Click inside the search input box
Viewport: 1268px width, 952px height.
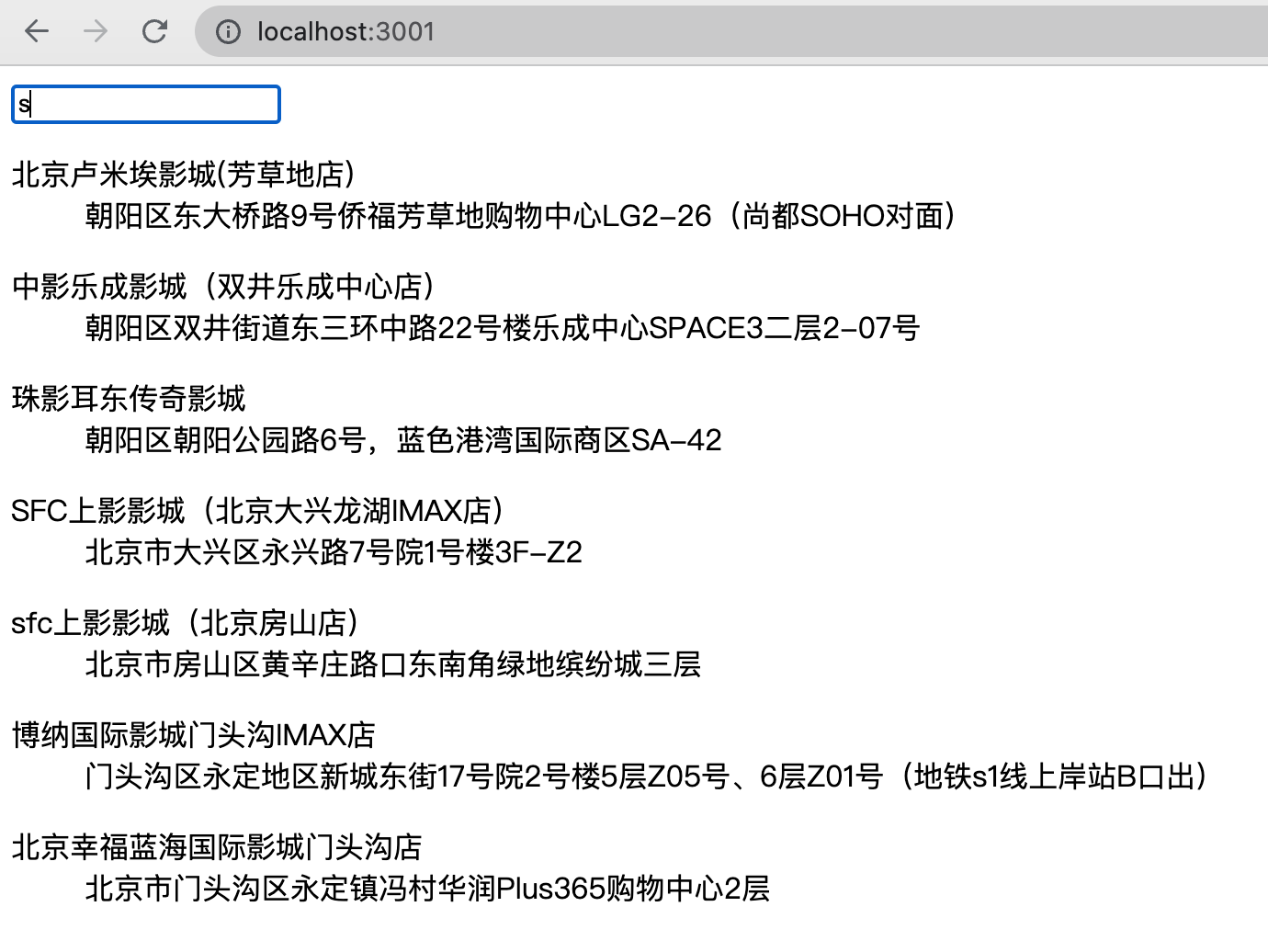145,104
